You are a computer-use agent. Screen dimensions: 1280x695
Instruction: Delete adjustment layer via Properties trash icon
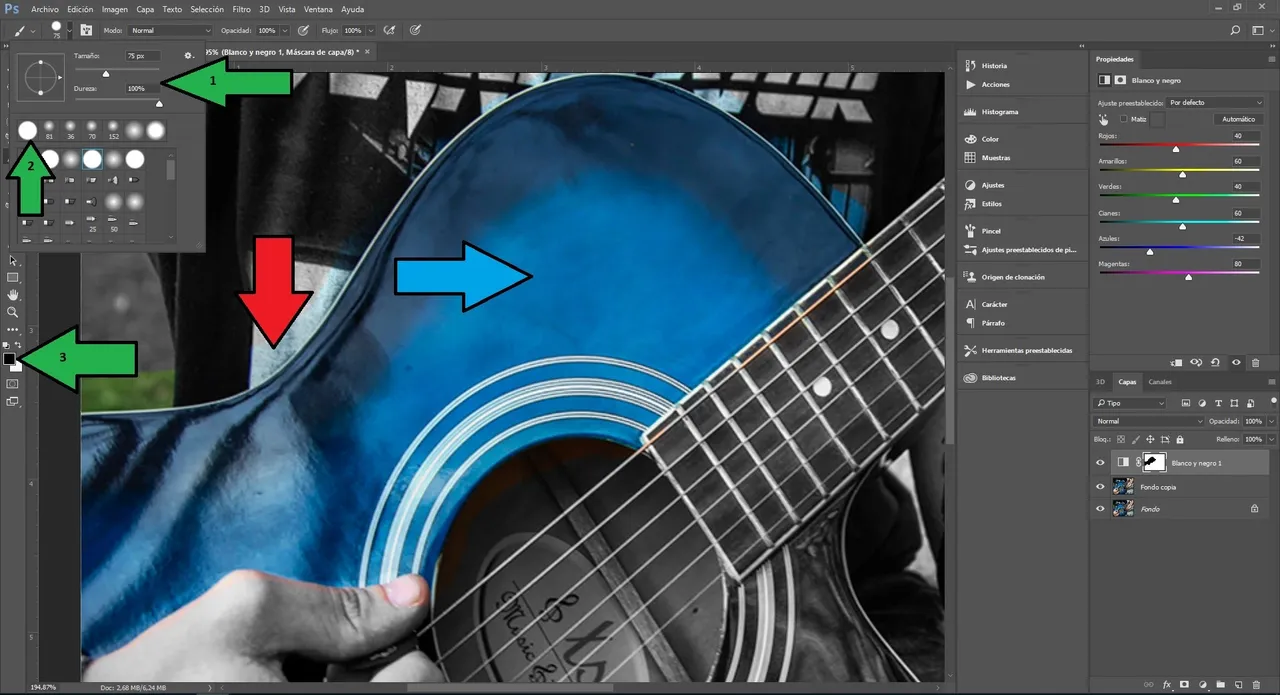click(x=1256, y=362)
